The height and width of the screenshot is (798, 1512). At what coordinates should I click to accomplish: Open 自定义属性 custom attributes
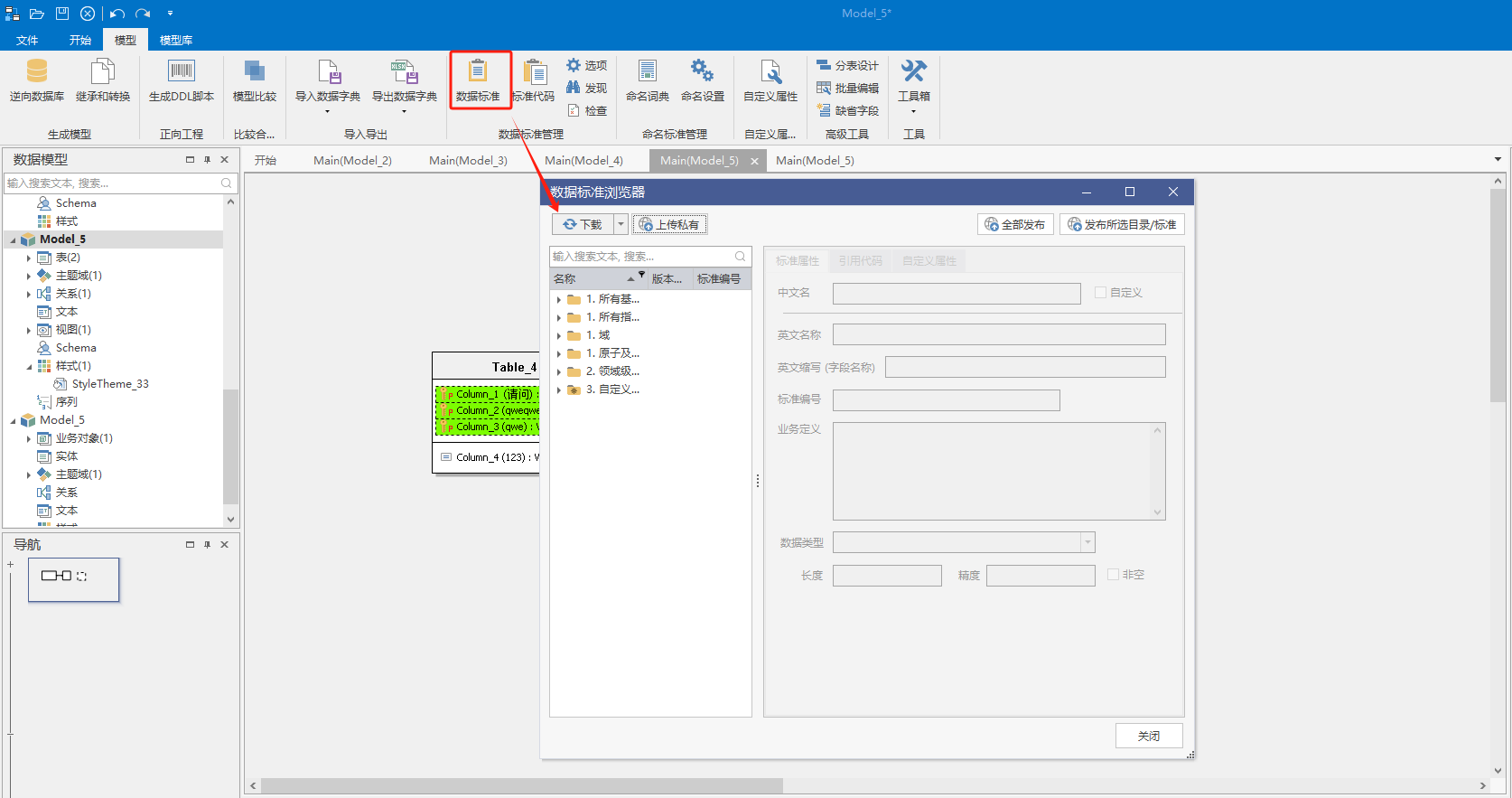click(770, 80)
